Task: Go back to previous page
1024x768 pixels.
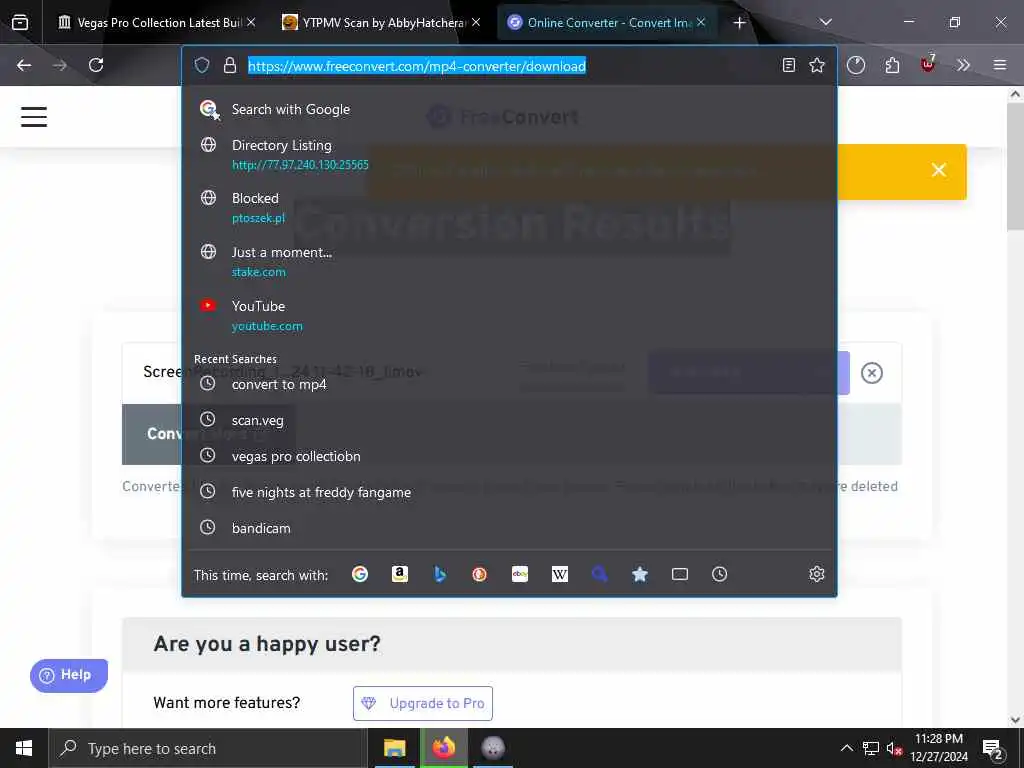Action: (24, 65)
